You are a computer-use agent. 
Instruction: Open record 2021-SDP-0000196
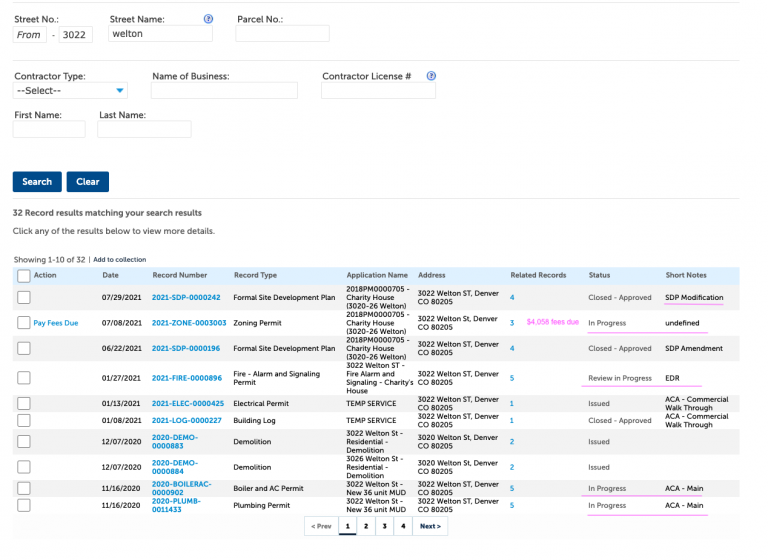pyautogui.click(x=186, y=348)
